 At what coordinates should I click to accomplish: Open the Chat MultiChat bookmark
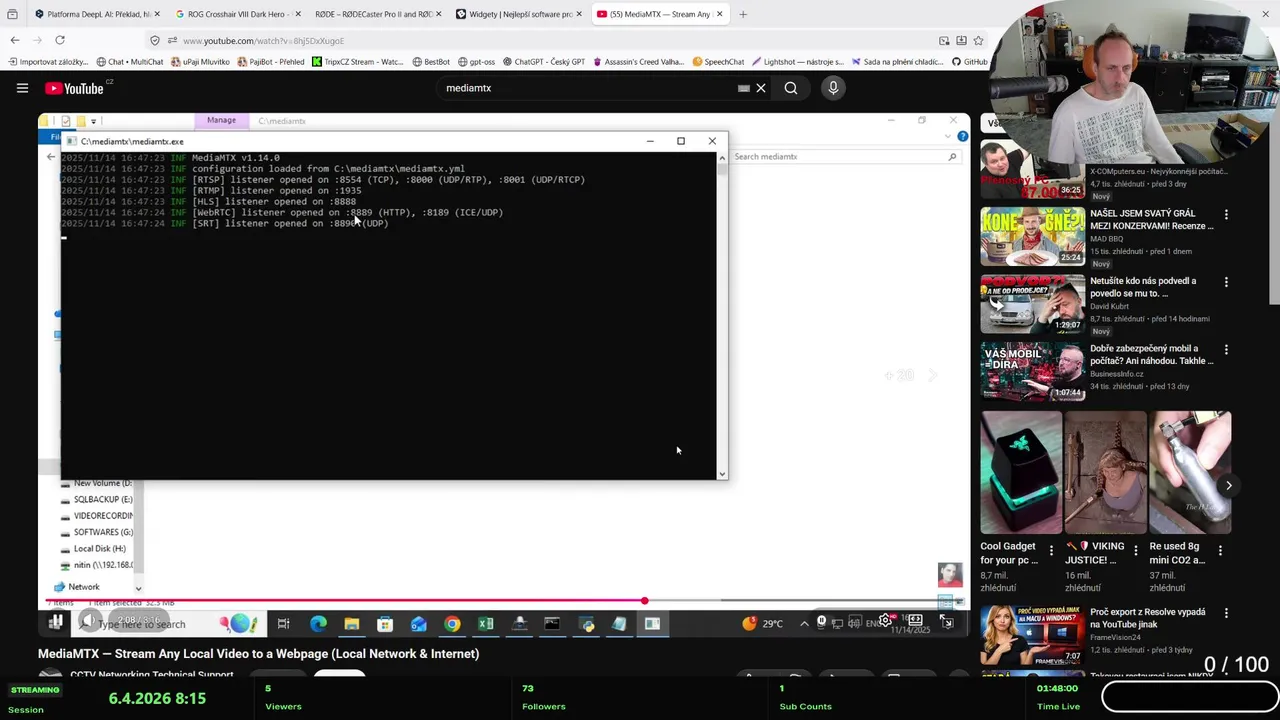pyautogui.click(x=129, y=62)
